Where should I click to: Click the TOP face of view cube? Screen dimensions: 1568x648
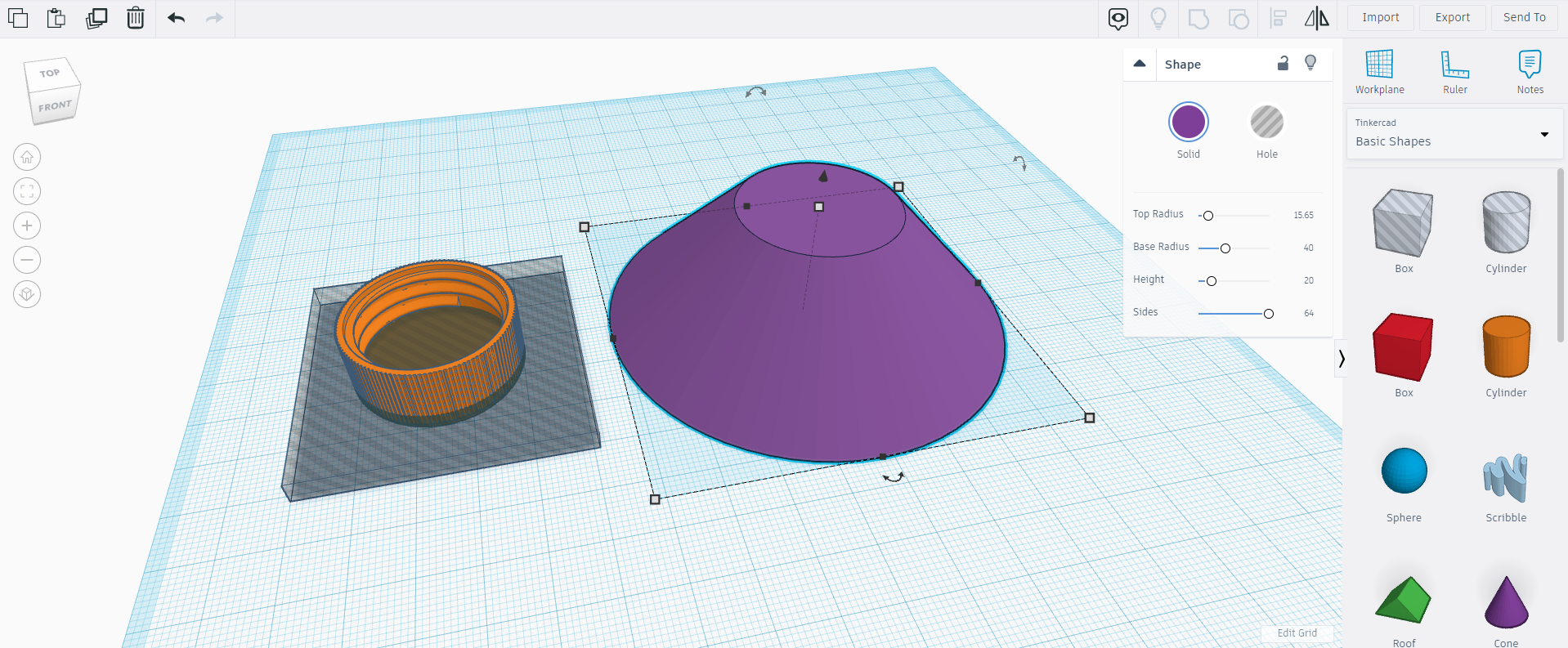tap(50, 73)
